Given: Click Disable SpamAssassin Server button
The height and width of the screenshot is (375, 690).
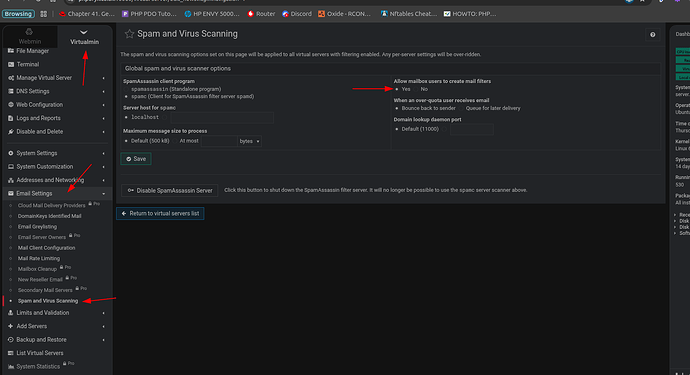Looking at the screenshot, I should [169, 191].
